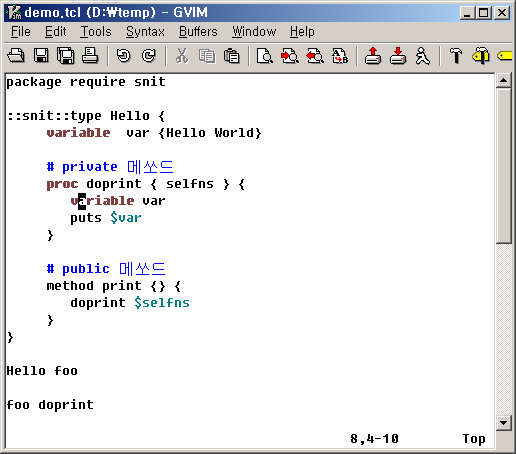Image resolution: width=516 pixels, height=454 pixels.
Task: Open the Buffers menu
Action: (198, 32)
